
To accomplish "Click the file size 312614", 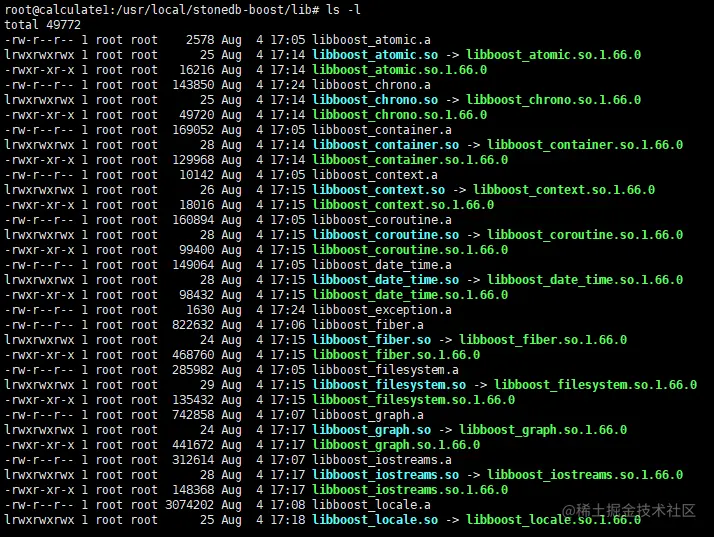I will pos(193,461).
